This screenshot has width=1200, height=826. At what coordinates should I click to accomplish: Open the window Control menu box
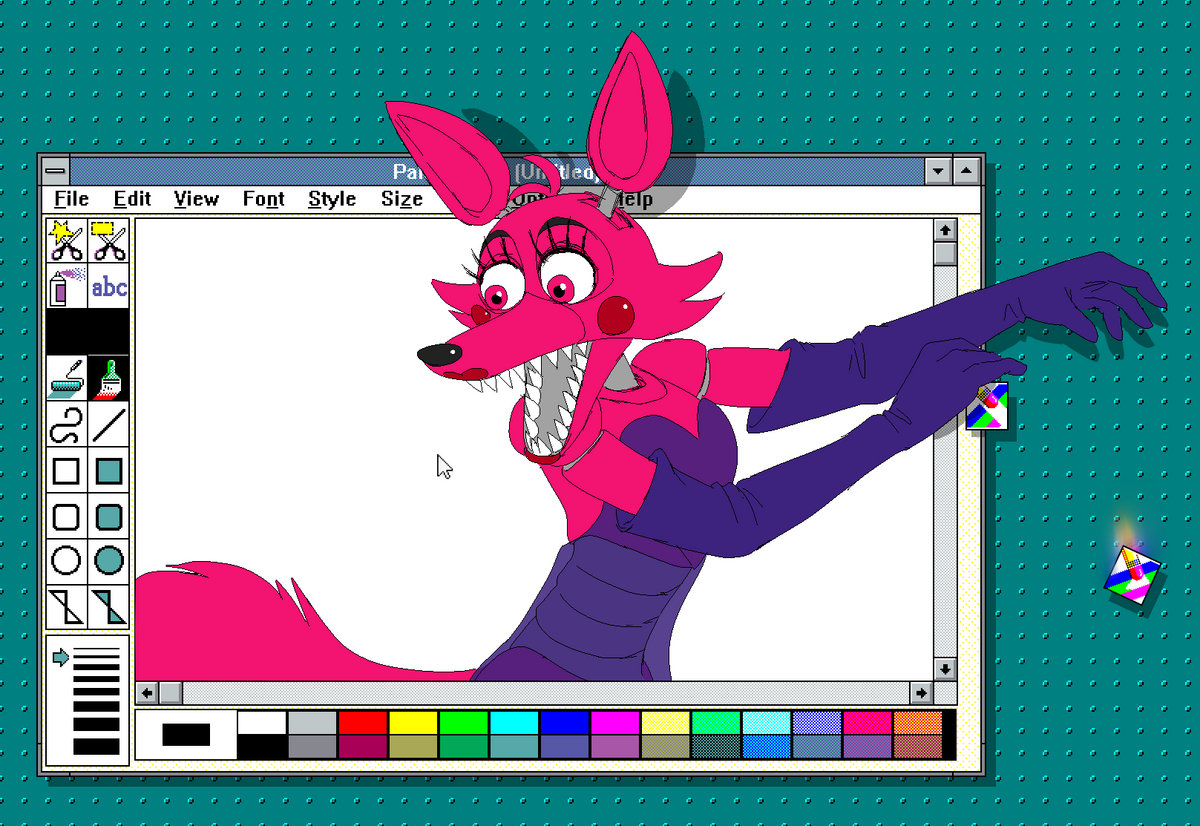pos(56,170)
